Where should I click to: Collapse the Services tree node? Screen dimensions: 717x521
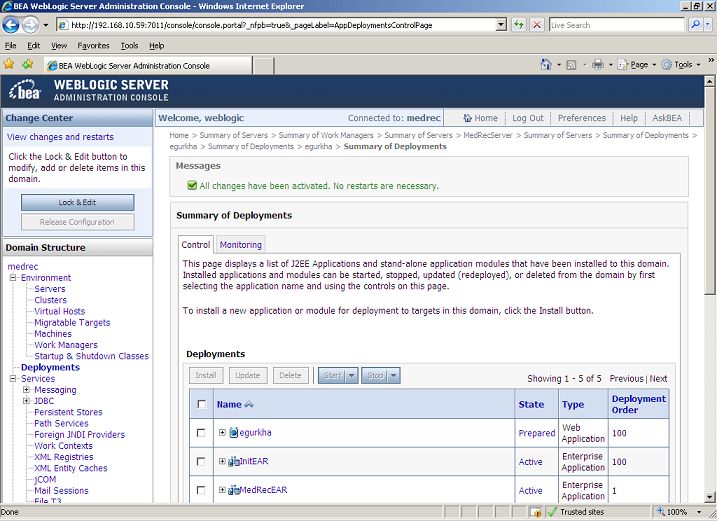point(13,378)
